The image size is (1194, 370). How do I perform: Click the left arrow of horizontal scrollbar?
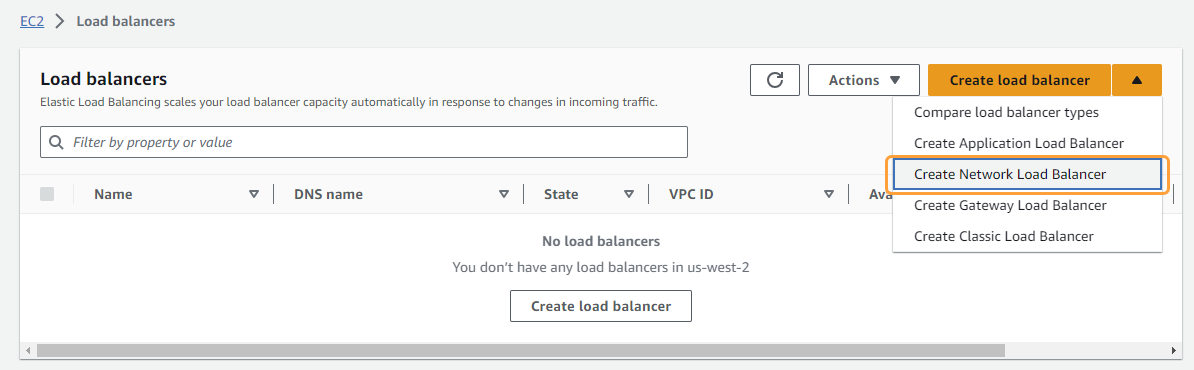coord(29,350)
